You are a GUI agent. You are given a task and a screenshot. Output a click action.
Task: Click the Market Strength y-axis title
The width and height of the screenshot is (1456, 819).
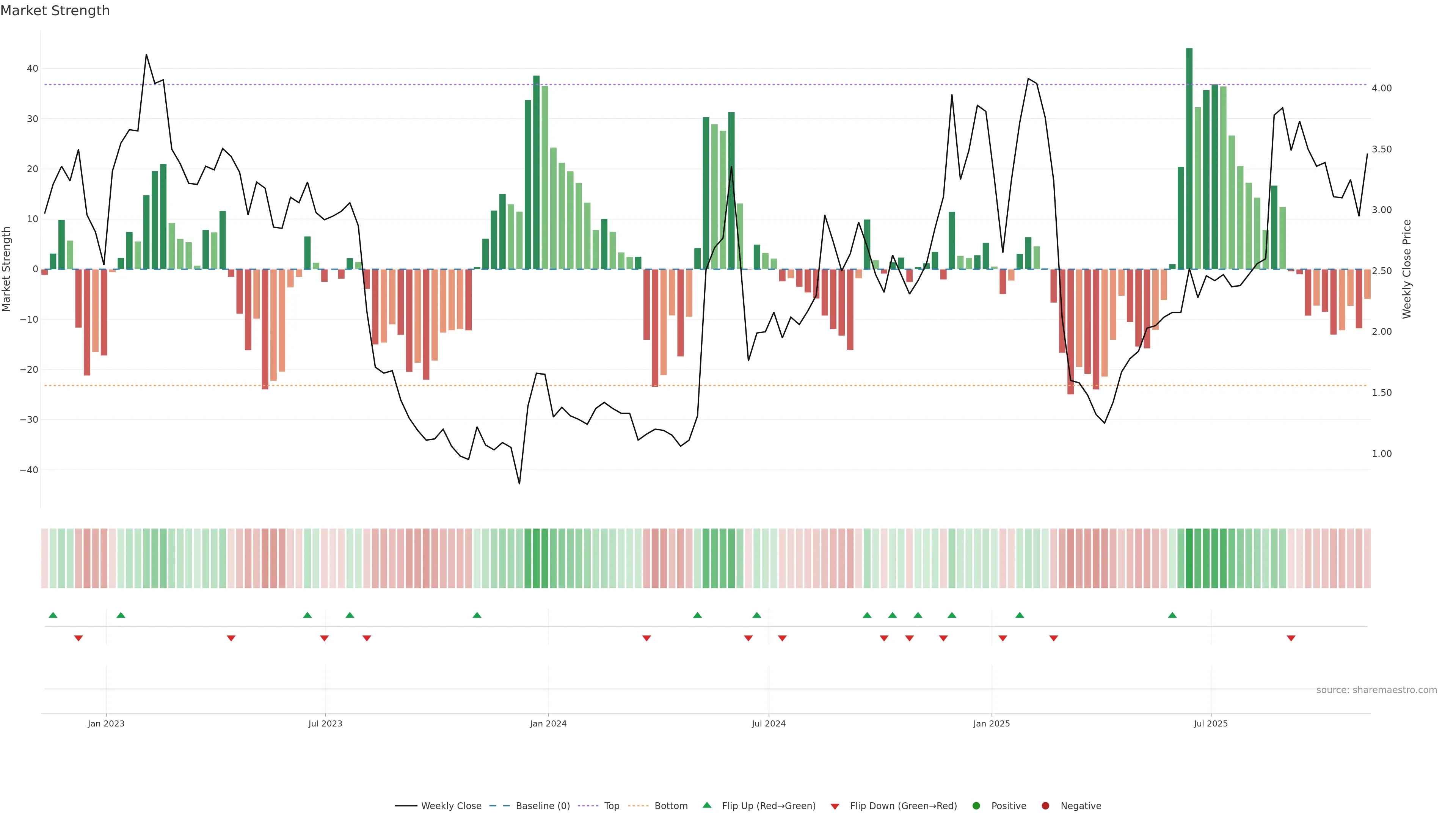pyautogui.click(x=7, y=269)
